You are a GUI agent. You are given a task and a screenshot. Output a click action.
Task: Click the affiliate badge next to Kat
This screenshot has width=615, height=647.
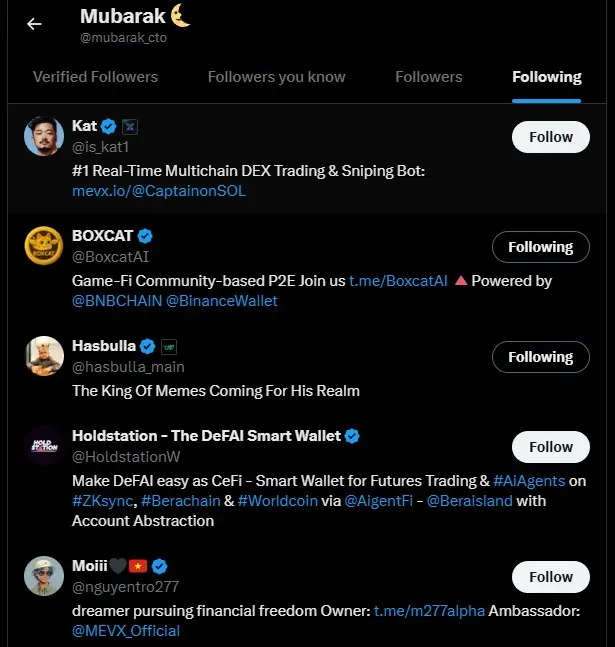pos(130,126)
